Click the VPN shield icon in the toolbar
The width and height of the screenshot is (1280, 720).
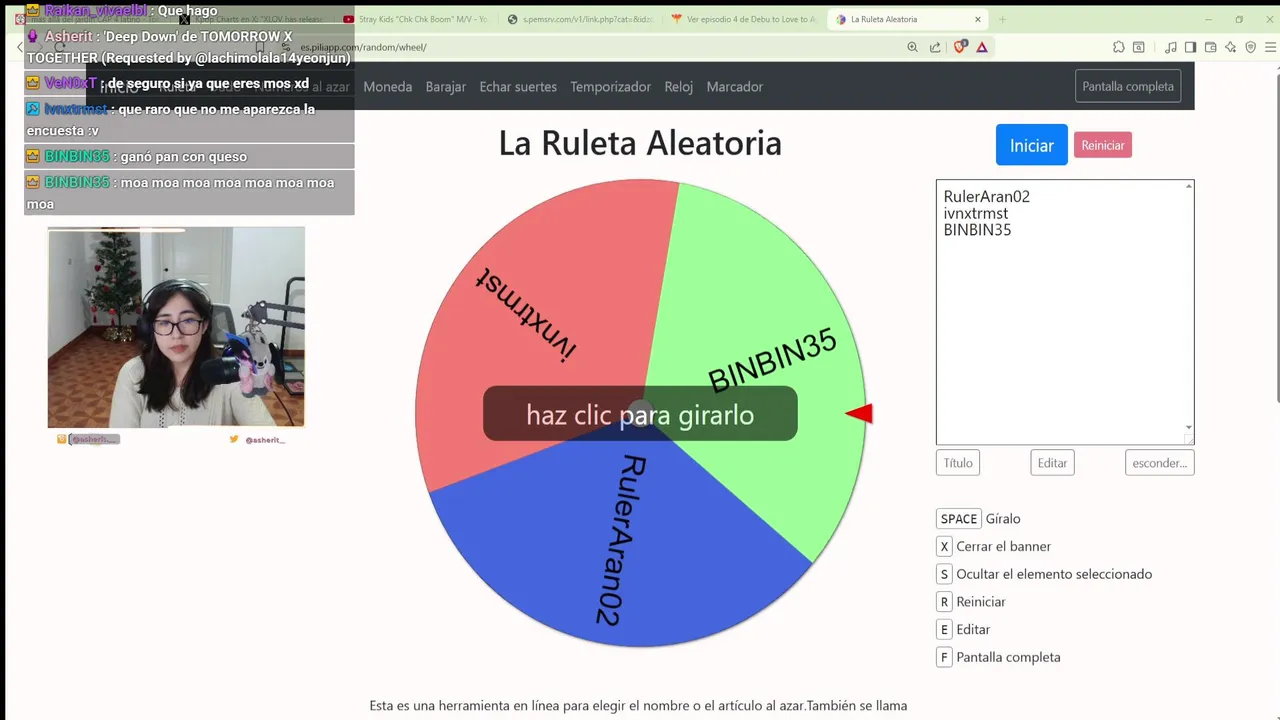click(x=1250, y=47)
